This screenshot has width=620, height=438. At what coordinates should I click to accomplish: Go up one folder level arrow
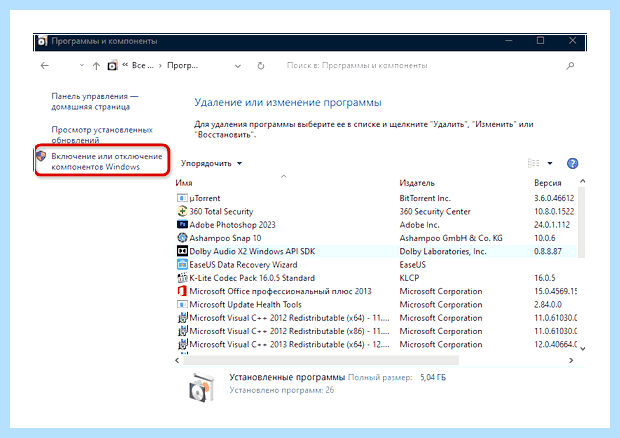[x=96, y=66]
